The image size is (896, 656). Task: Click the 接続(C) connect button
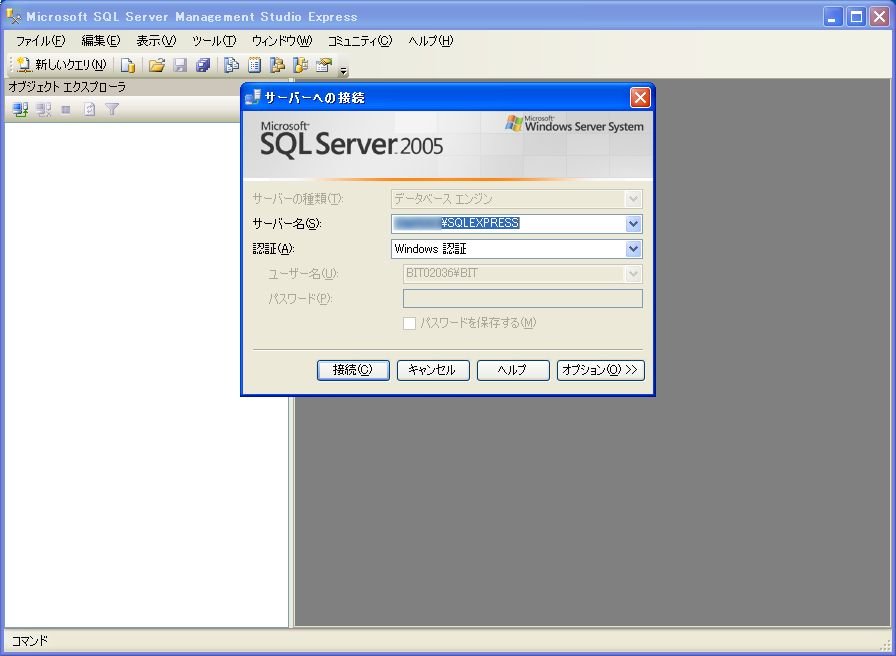353,370
